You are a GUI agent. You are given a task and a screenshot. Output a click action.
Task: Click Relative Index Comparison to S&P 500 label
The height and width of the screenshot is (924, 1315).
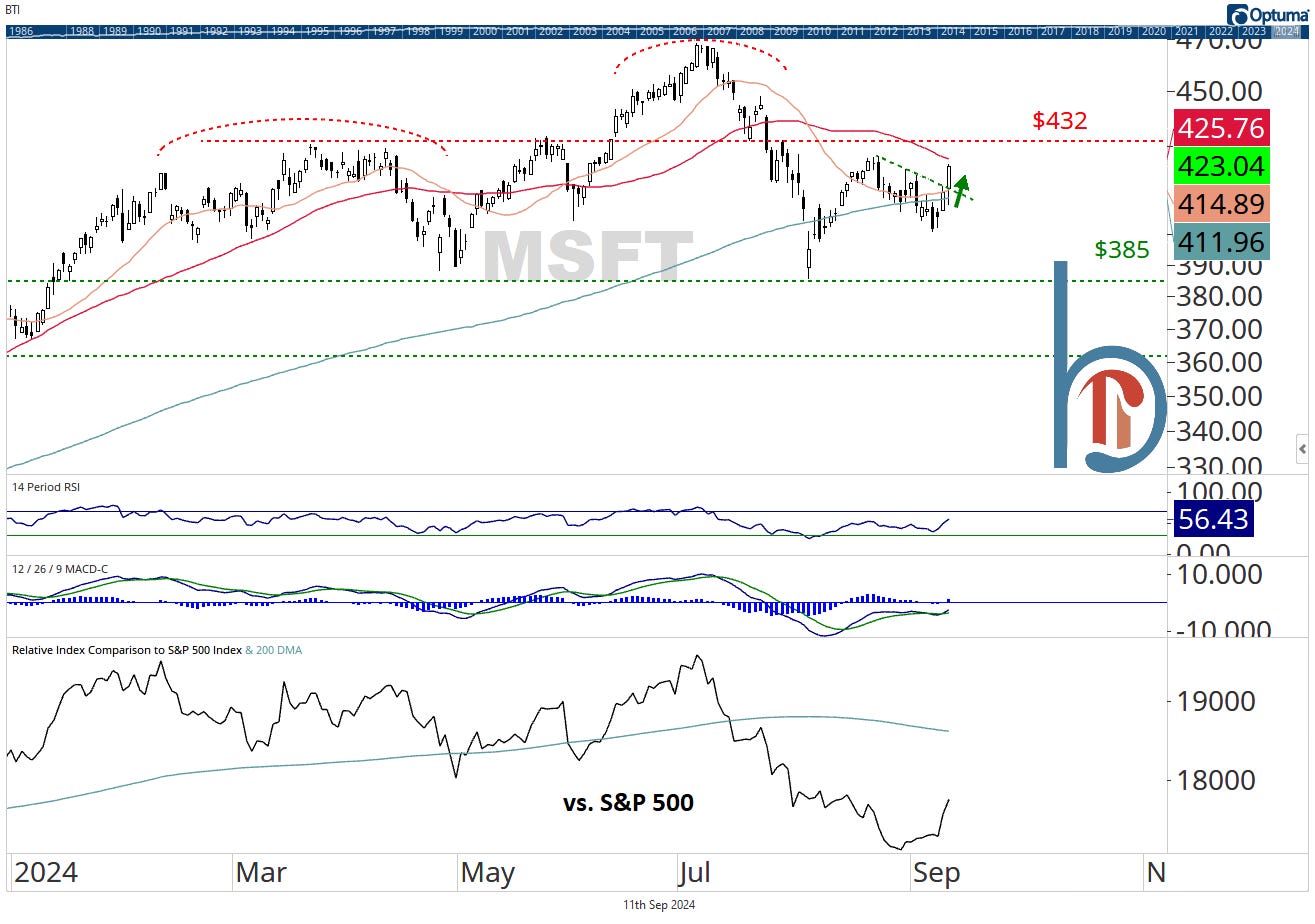point(126,650)
